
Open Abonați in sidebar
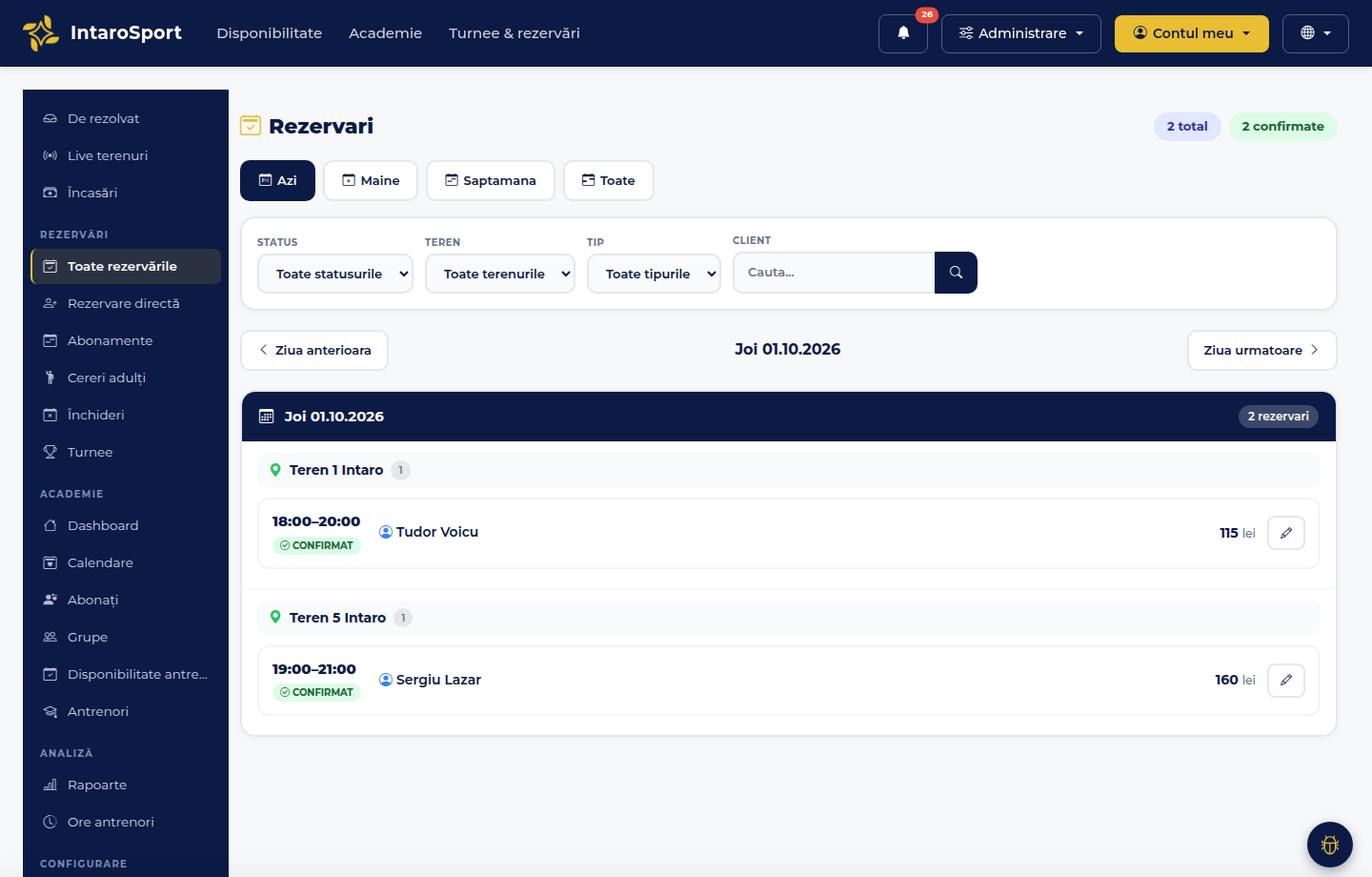(126, 600)
